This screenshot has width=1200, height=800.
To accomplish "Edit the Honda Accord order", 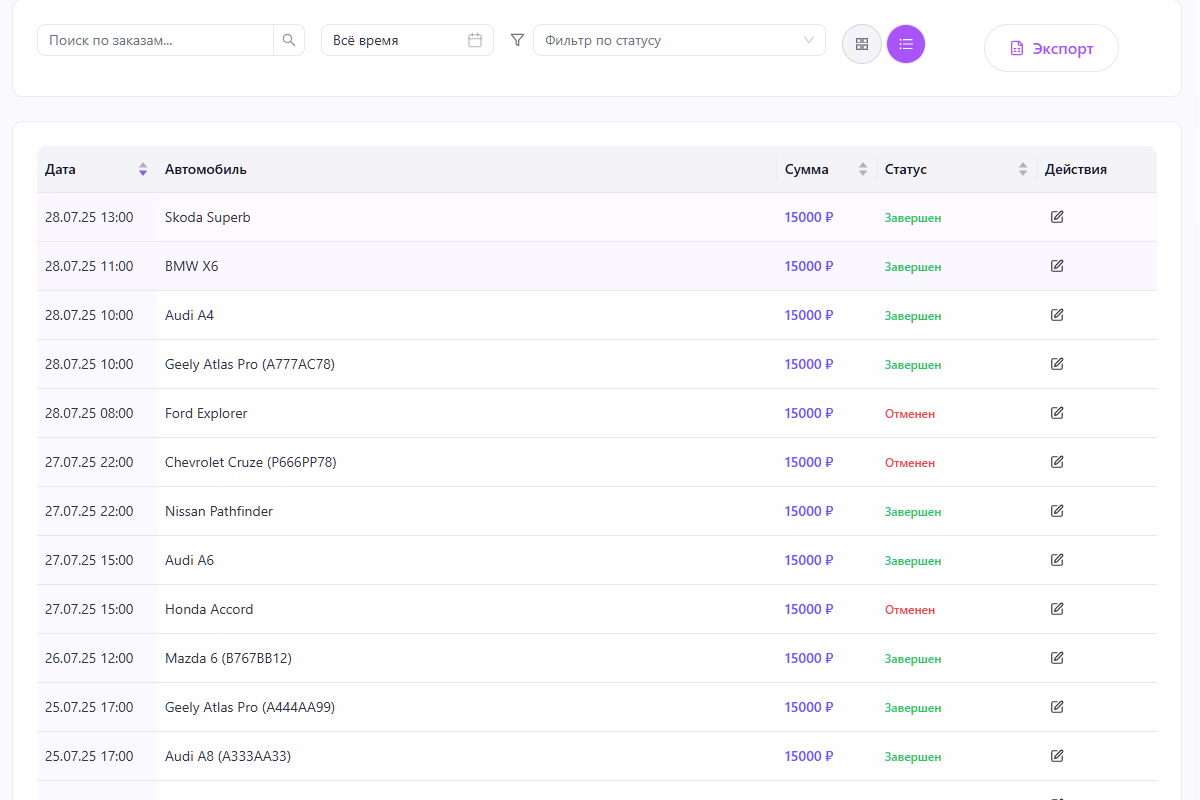I will (1057, 609).
